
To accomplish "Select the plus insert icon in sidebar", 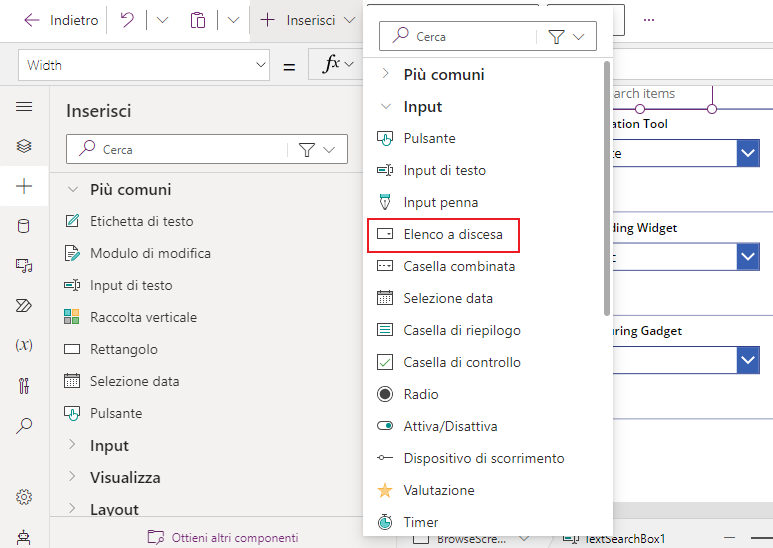I will (x=24, y=186).
